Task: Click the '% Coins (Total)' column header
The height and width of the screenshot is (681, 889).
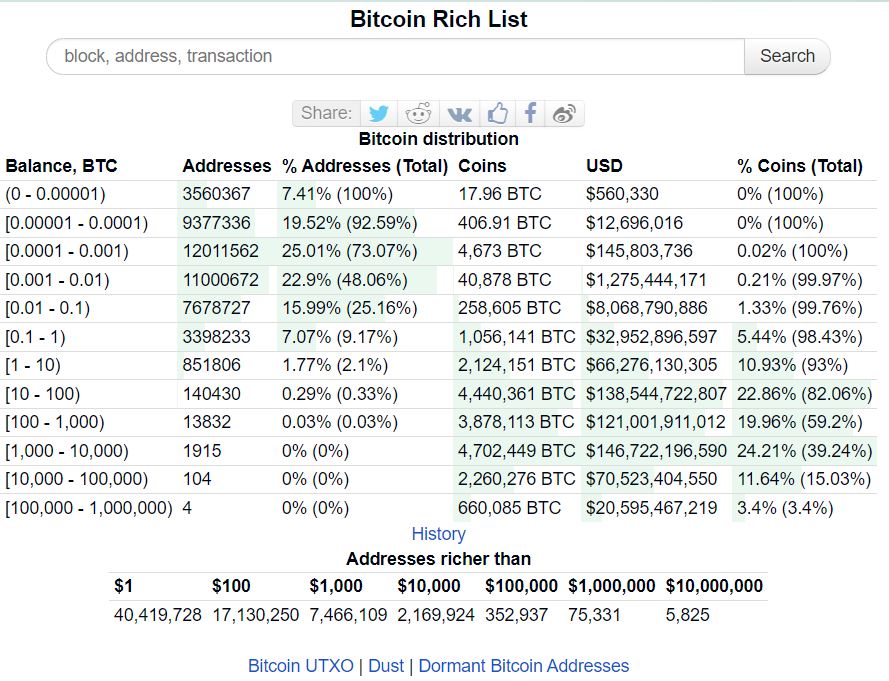Action: coord(799,166)
